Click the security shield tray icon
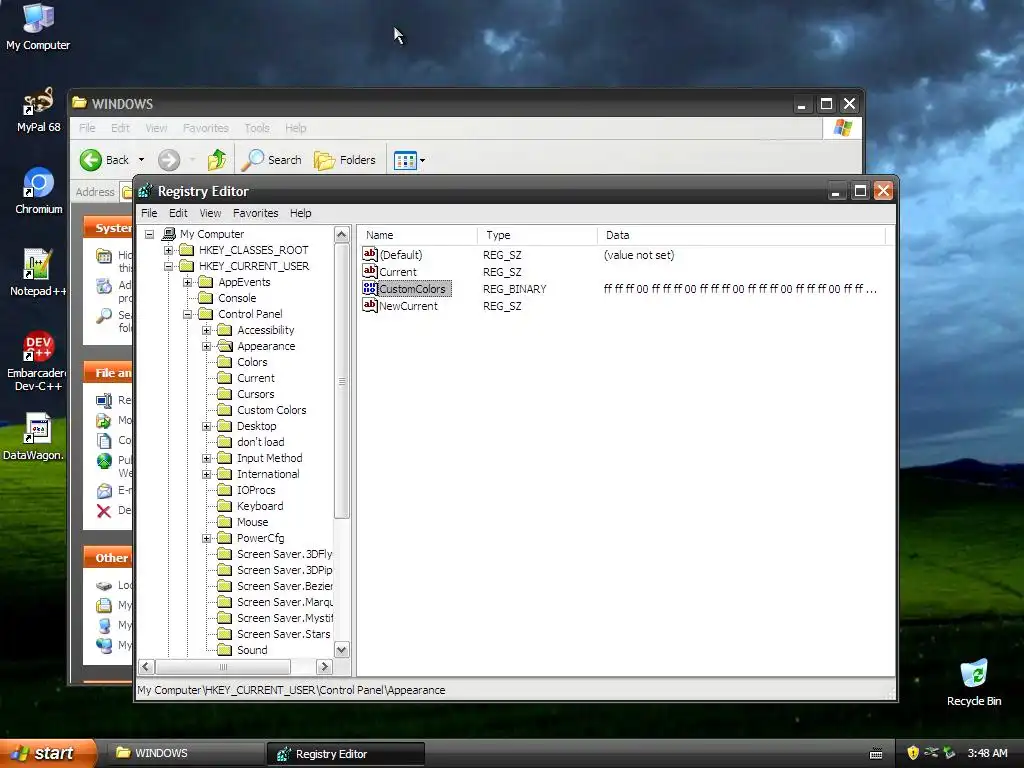This screenshot has height=768, width=1024. pyautogui.click(x=913, y=753)
